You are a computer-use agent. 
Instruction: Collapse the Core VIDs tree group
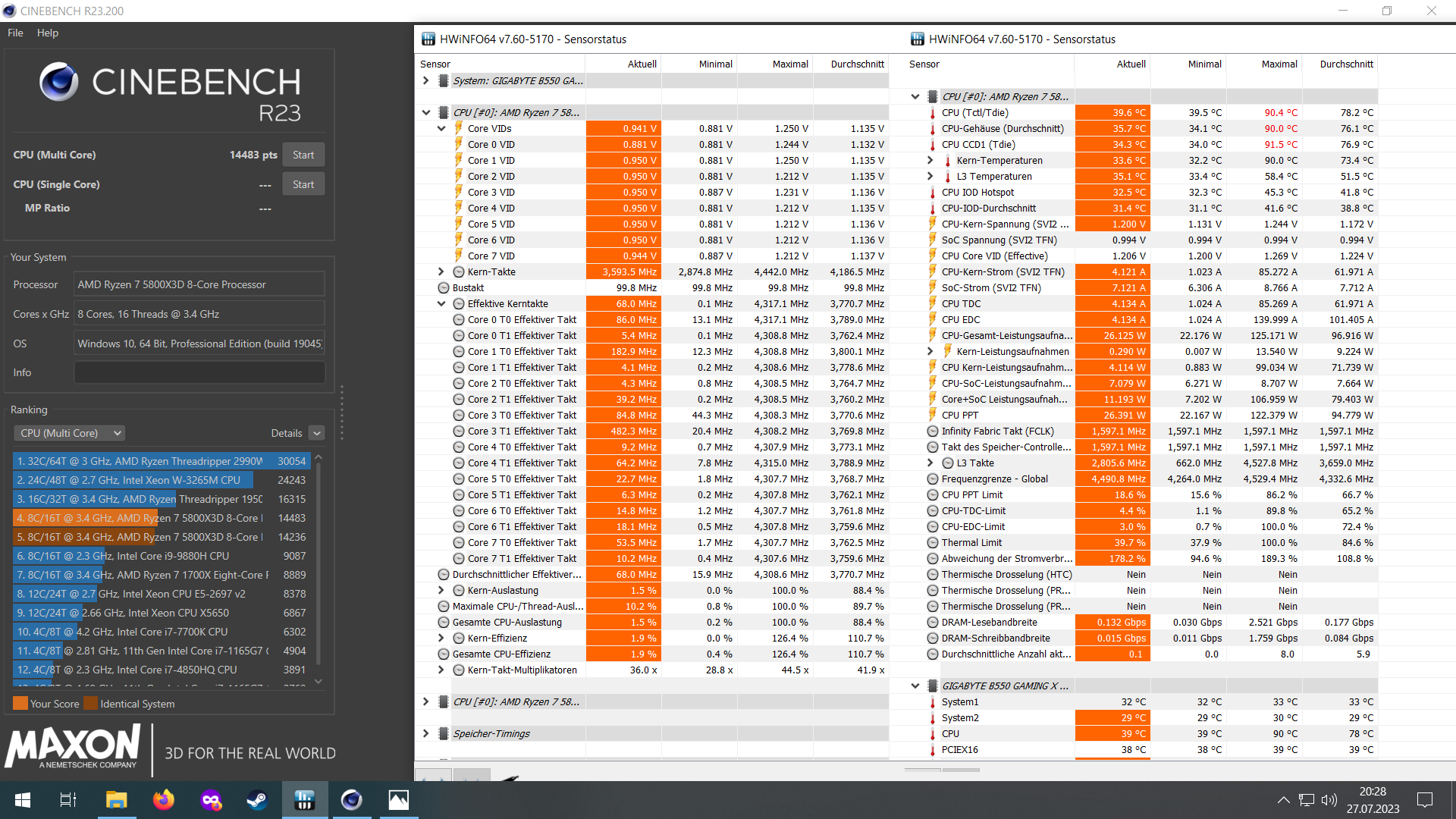(441, 129)
